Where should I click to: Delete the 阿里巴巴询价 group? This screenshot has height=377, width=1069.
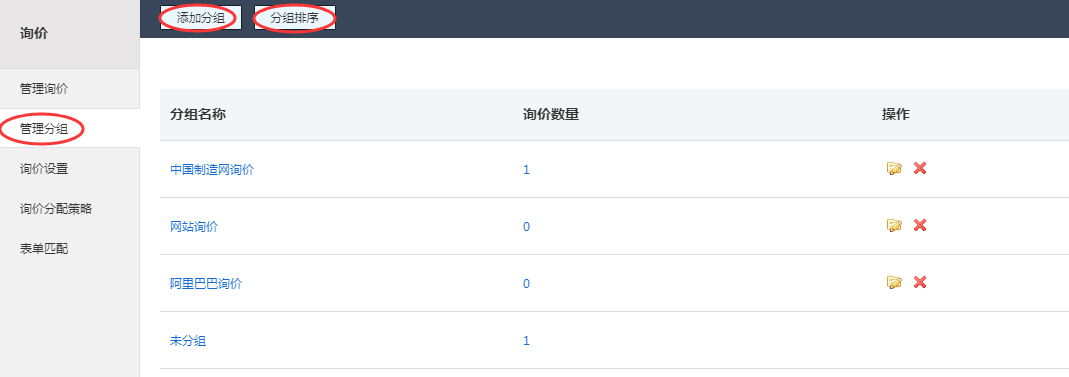pyautogui.click(x=920, y=282)
